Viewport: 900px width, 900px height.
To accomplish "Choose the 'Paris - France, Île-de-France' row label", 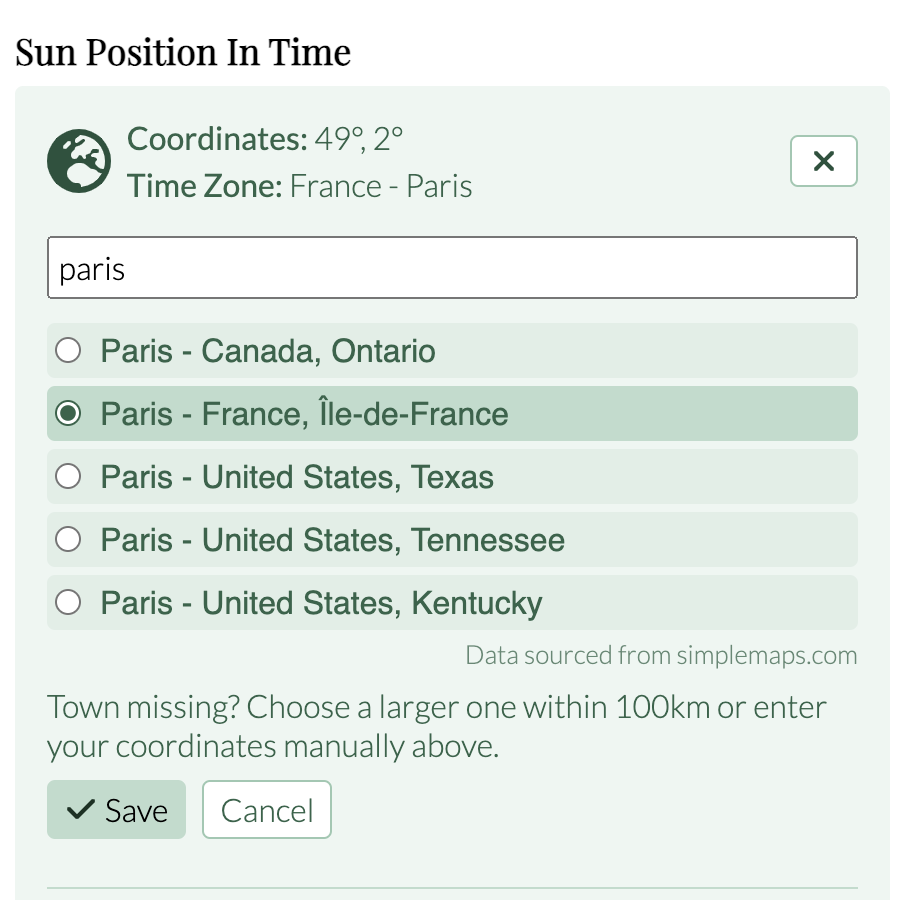I will (305, 414).
